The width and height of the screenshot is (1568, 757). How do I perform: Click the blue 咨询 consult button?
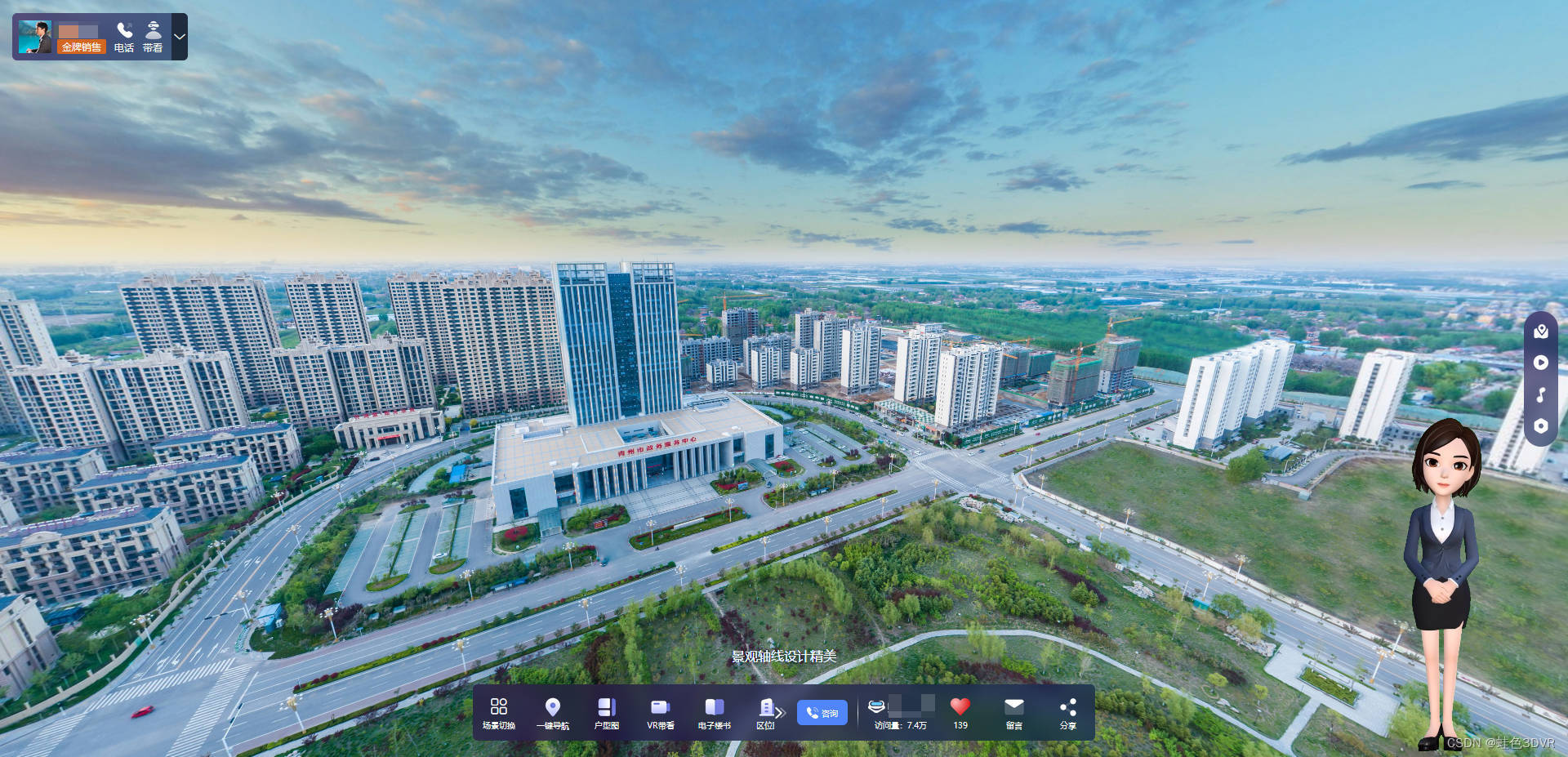822,713
